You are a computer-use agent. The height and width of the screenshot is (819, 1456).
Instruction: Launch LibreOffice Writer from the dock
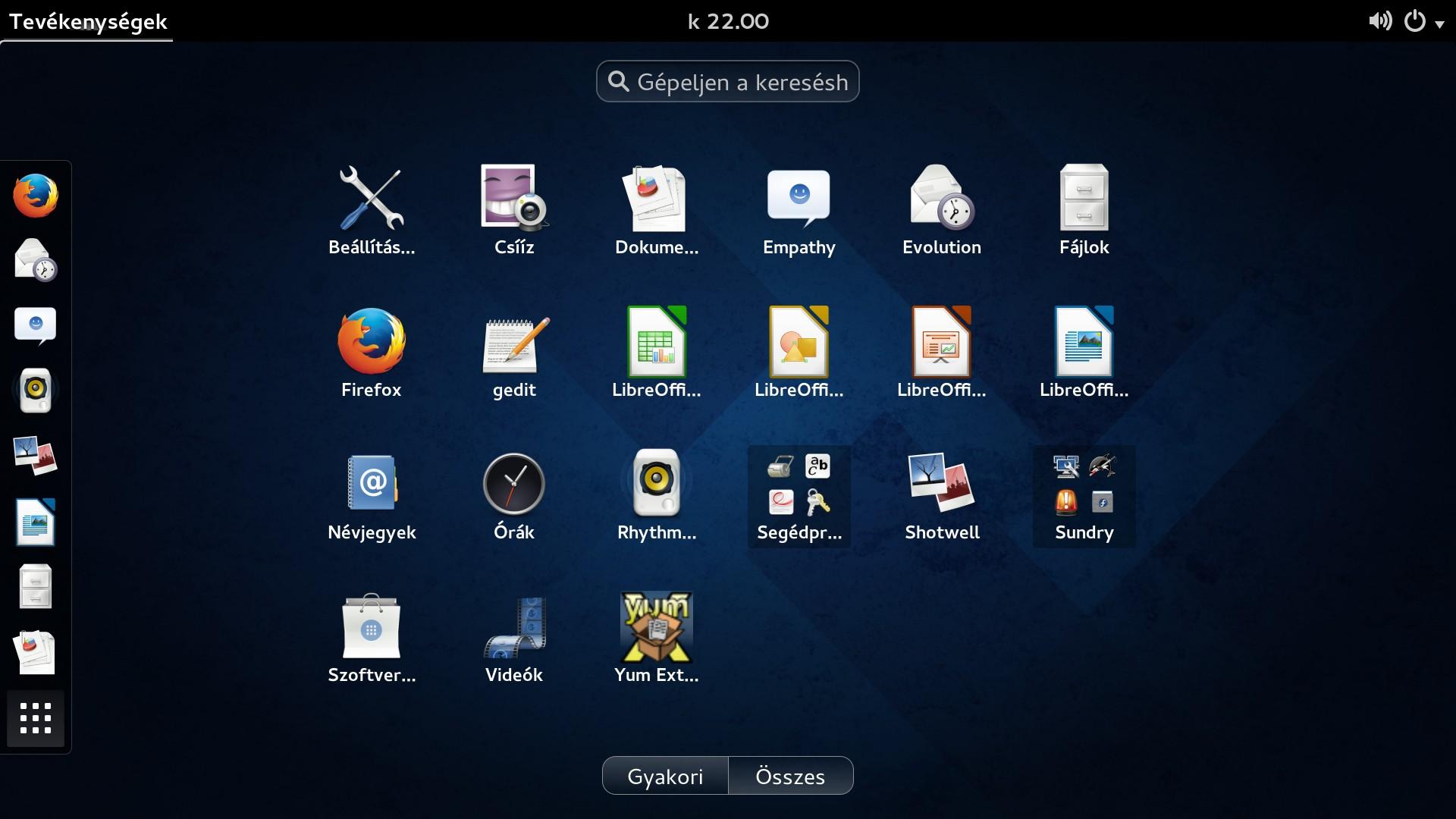[36, 522]
